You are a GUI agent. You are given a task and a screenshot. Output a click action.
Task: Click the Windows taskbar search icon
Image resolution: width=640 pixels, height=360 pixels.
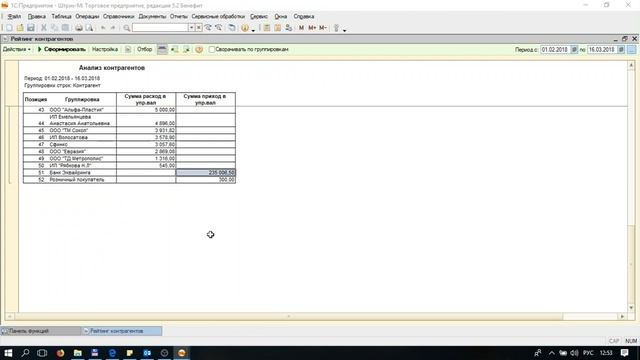click(x=25, y=353)
